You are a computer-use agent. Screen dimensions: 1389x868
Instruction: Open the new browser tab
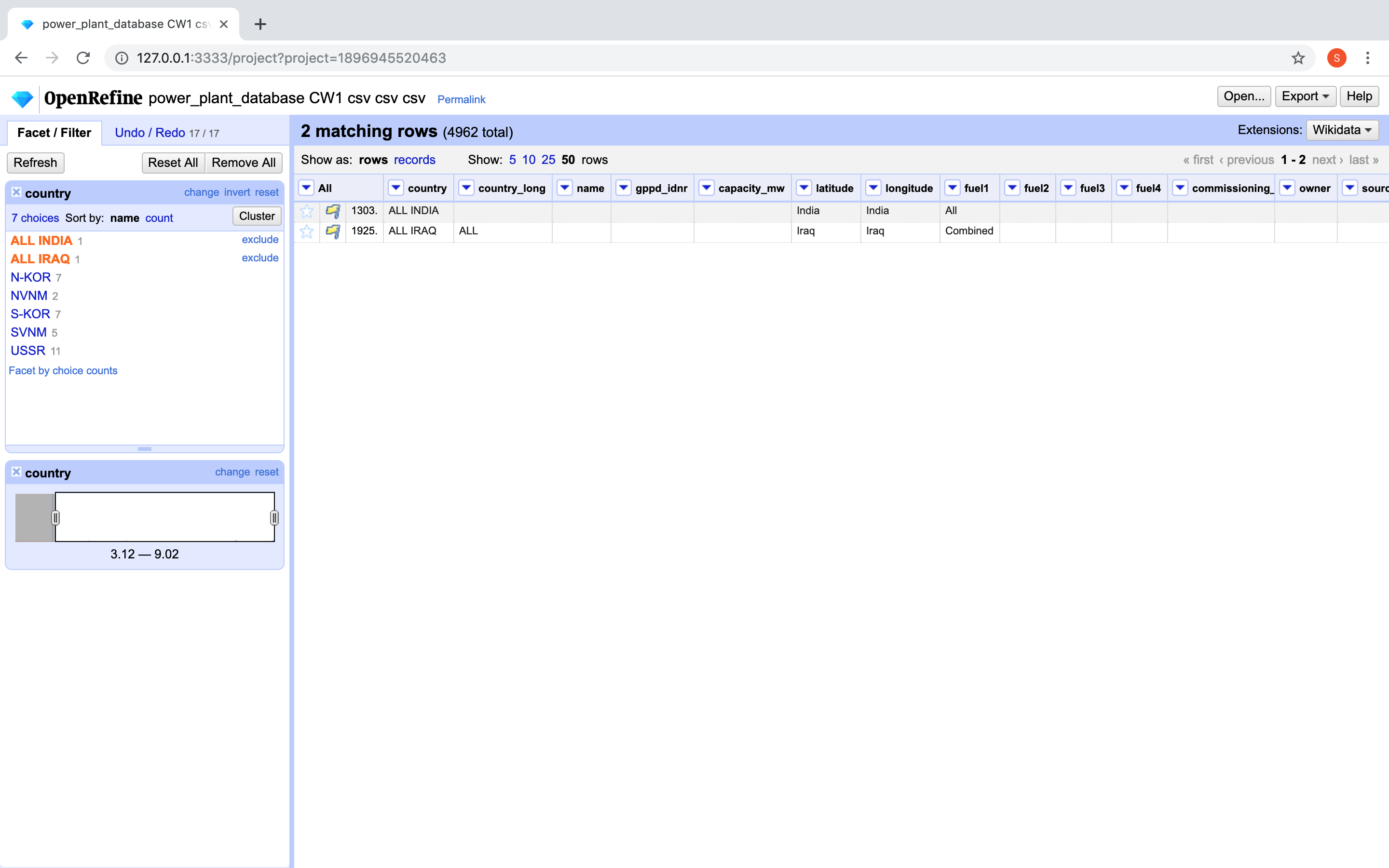[x=260, y=24]
